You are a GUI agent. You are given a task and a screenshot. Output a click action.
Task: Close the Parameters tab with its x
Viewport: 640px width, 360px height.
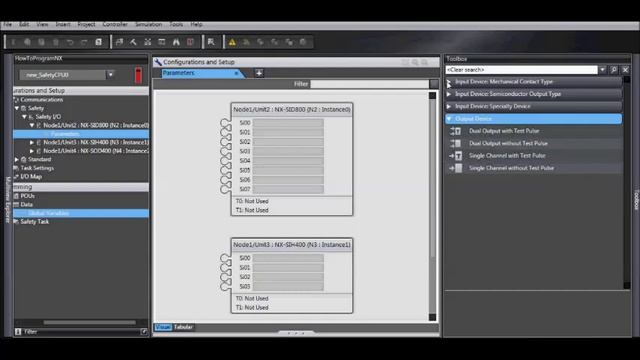[x=236, y=73]
